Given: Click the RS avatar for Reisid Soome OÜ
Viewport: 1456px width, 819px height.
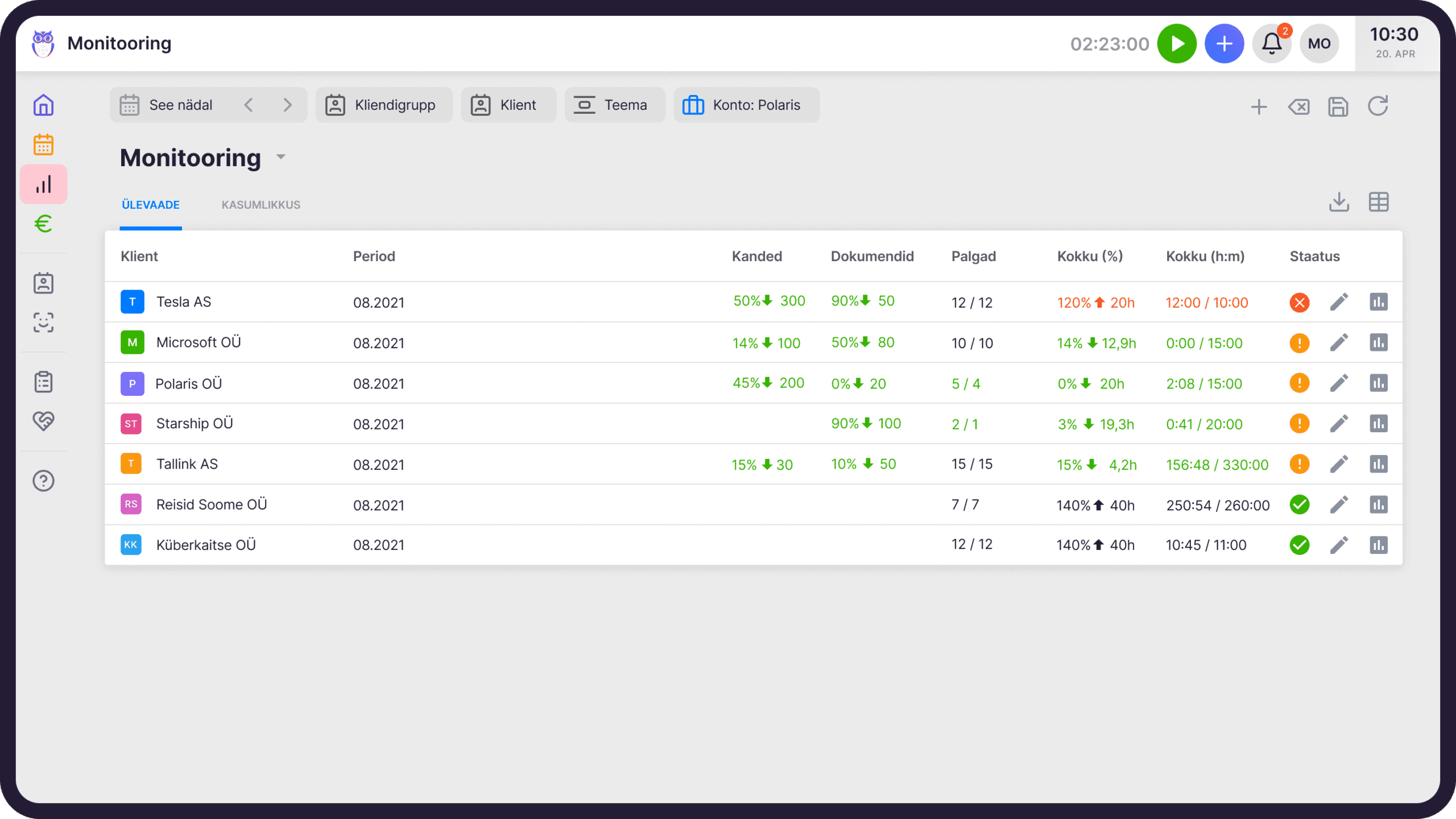Looking at the screenshot, I should click(x=131, y=504).
